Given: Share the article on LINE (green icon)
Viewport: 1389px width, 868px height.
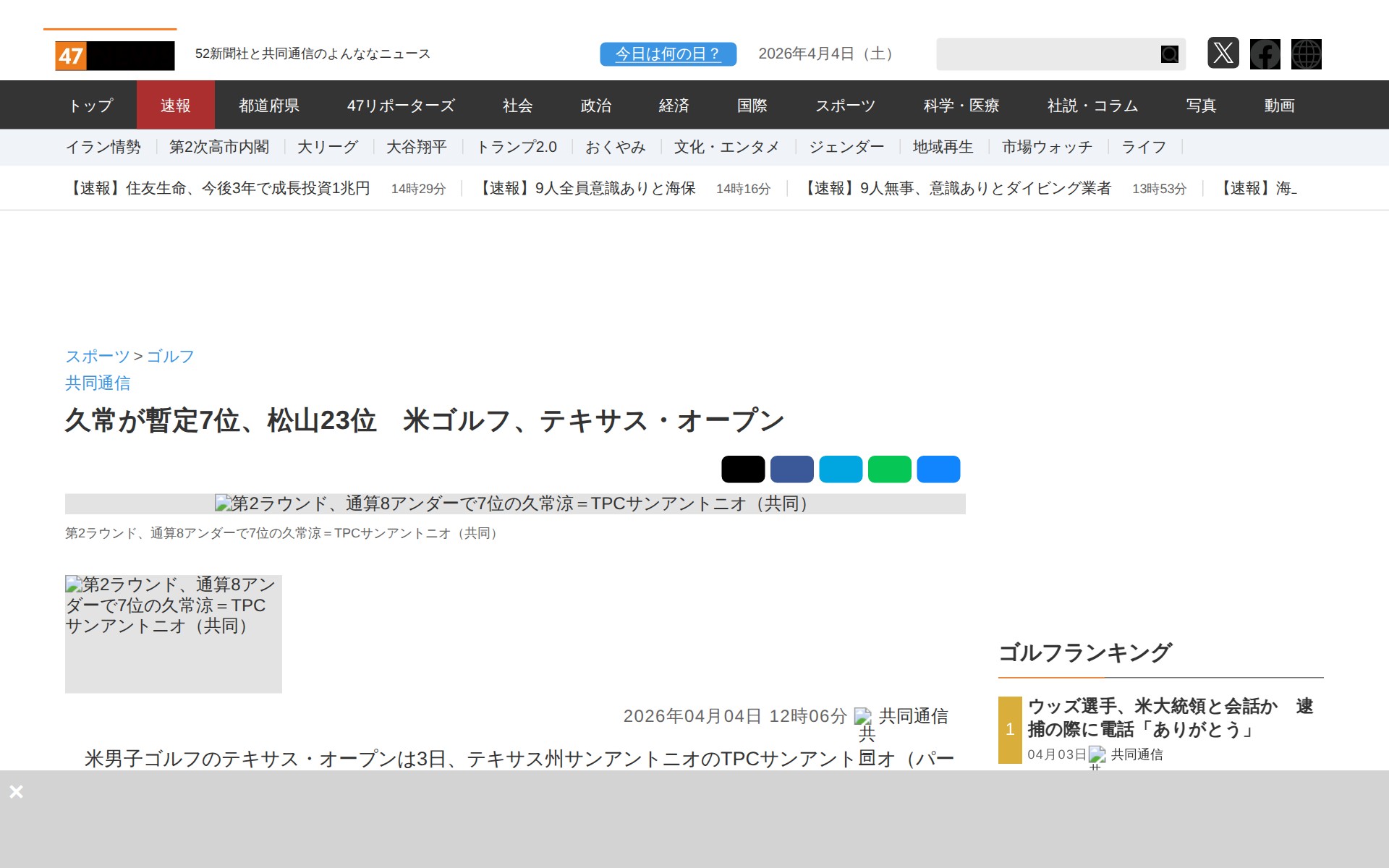Looking at the screenshot, I should tap(889, 469).
